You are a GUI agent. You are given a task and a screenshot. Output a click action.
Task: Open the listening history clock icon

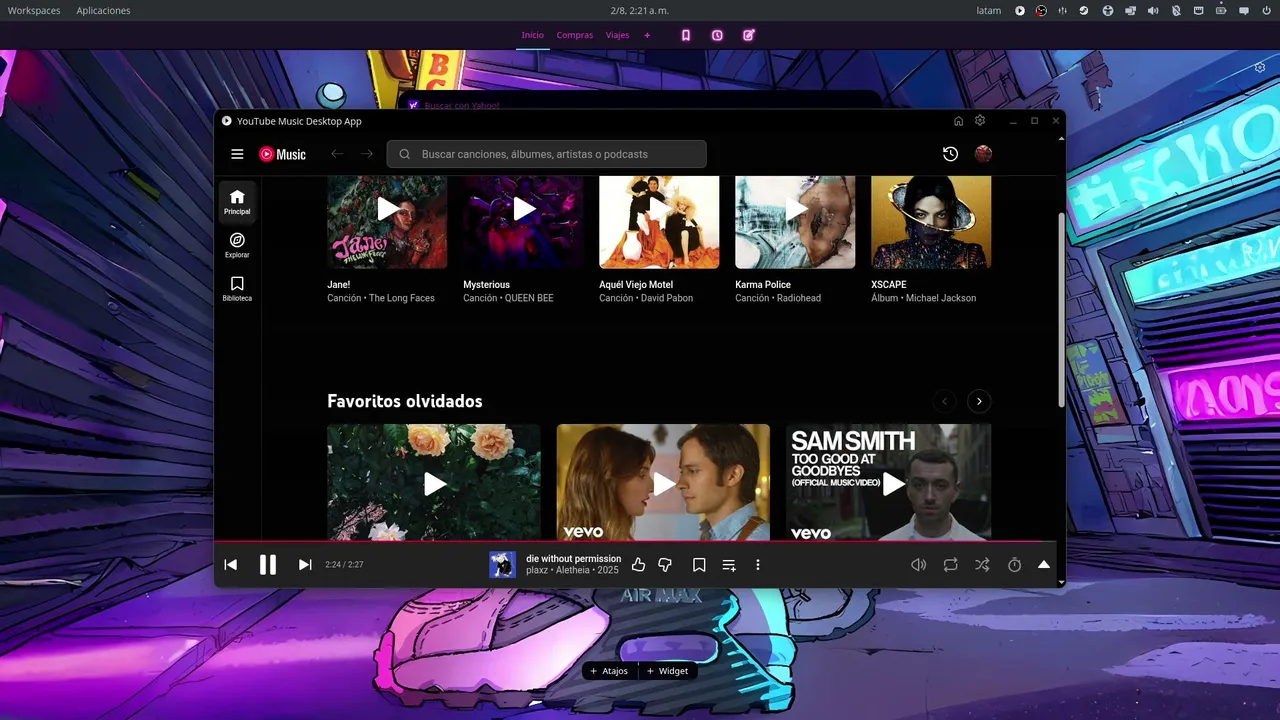tap(950, 154)
